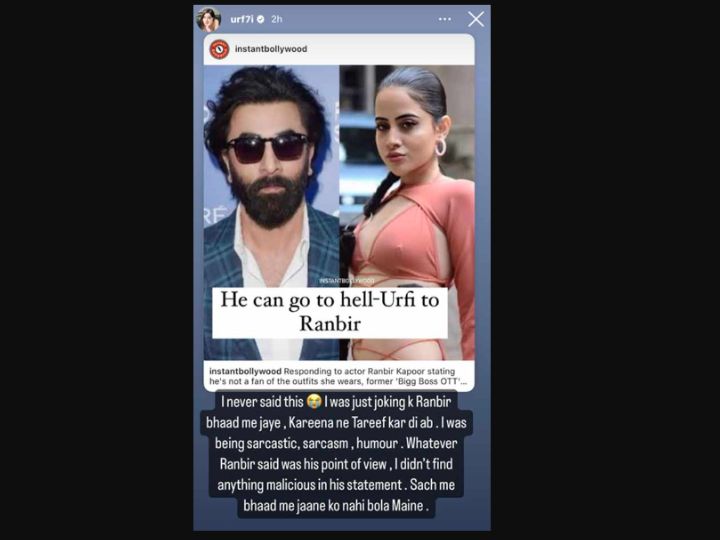This screenshot has width=720, height=540.
Task: Click bold instantbollywood name in caption
Action: tap(245, 371)
